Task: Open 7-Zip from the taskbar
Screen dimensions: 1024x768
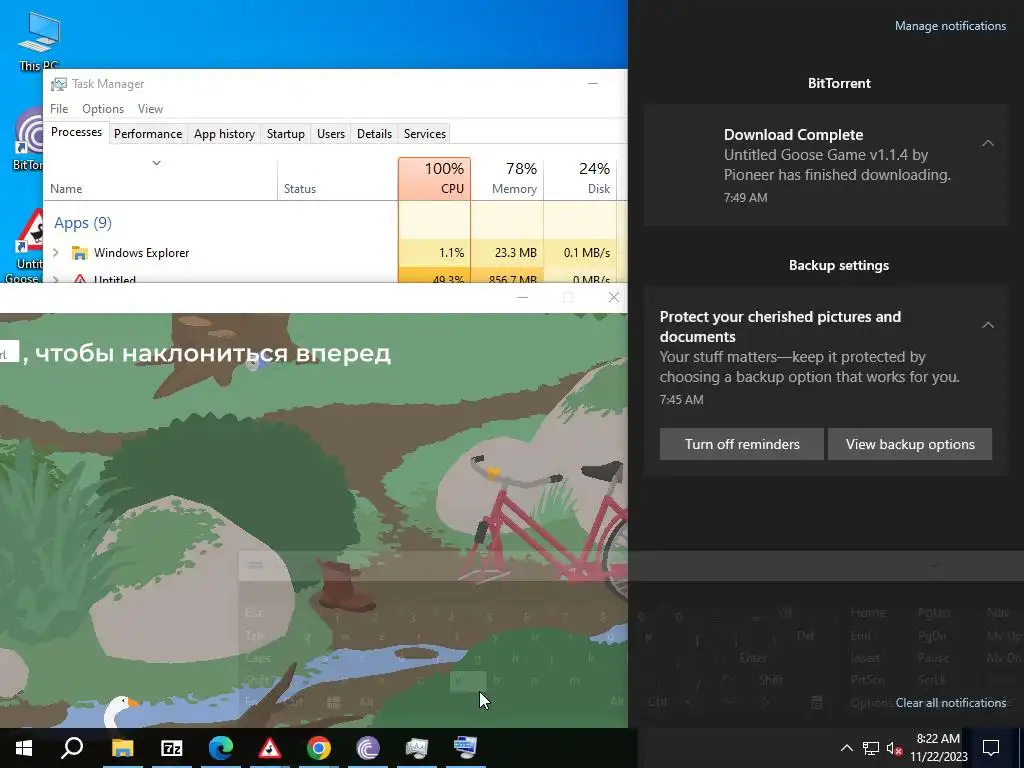Action: tap(172, 748)
